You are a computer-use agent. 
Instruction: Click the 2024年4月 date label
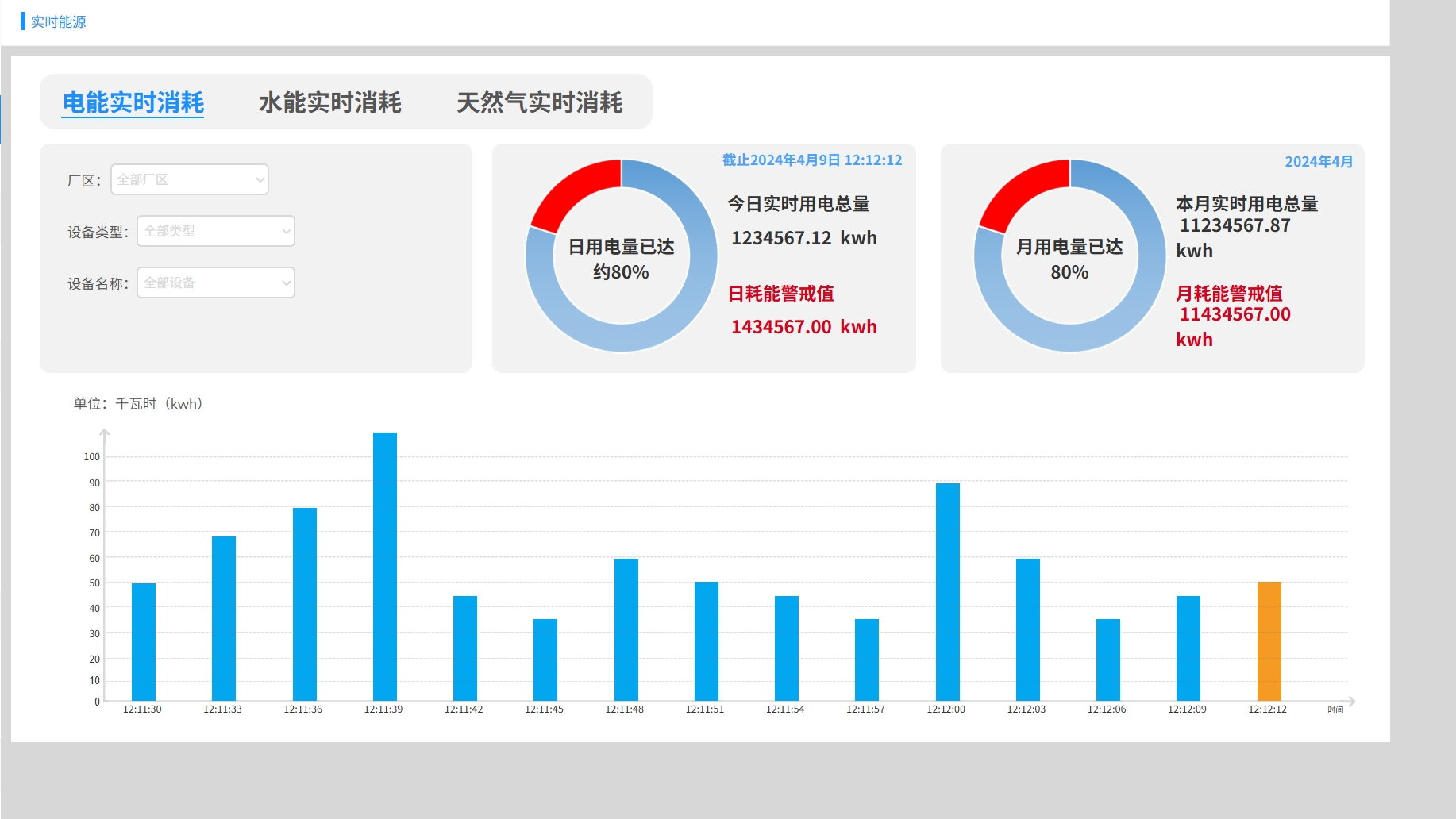click(x=1319, y=162)
